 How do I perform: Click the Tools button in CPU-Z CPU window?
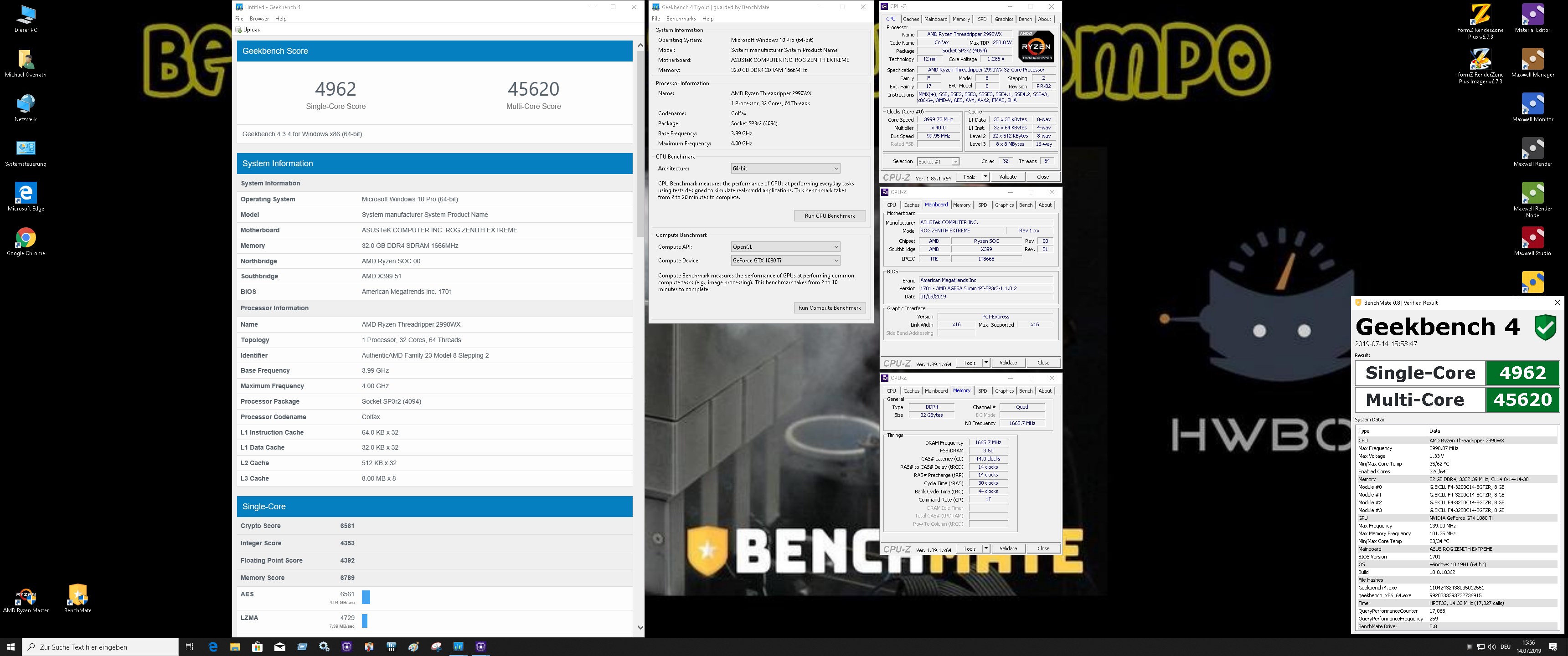(969, 177)
